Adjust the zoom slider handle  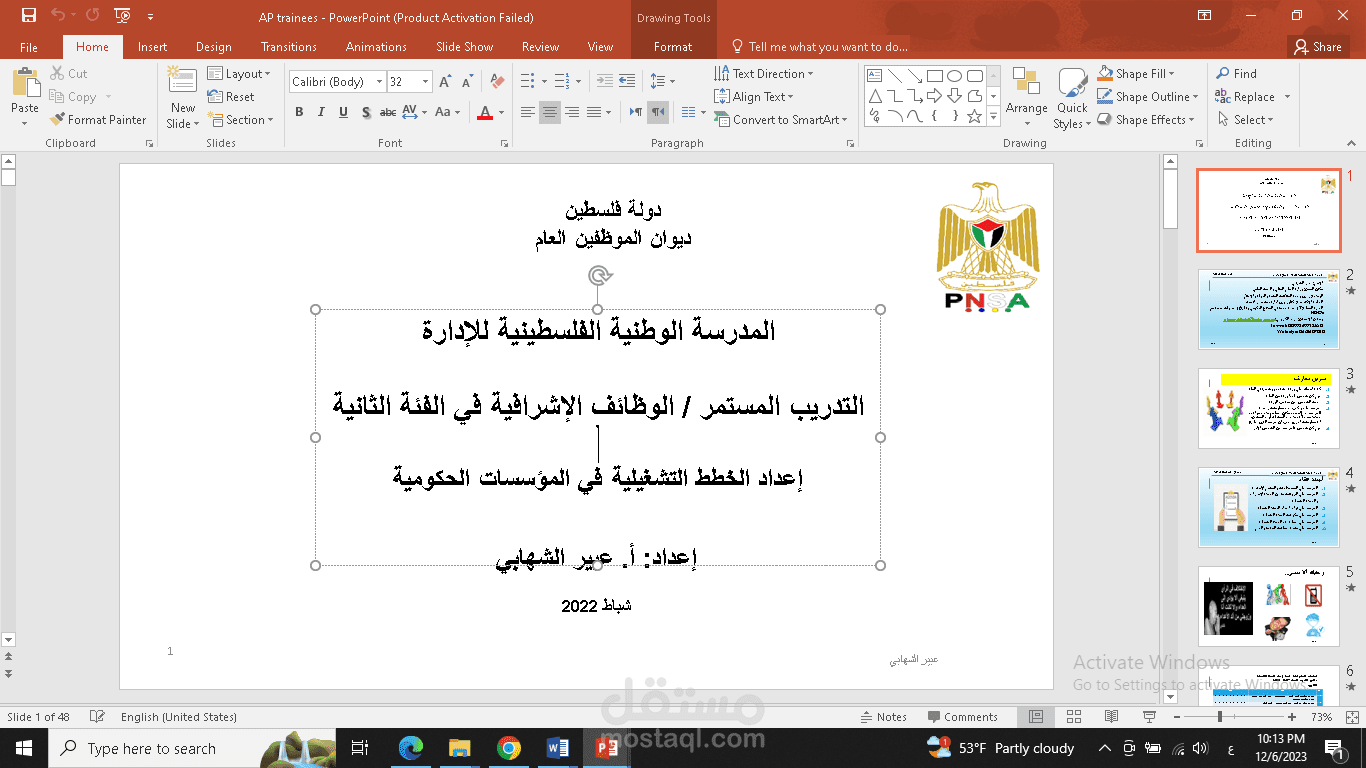(x=1220, y=717)
